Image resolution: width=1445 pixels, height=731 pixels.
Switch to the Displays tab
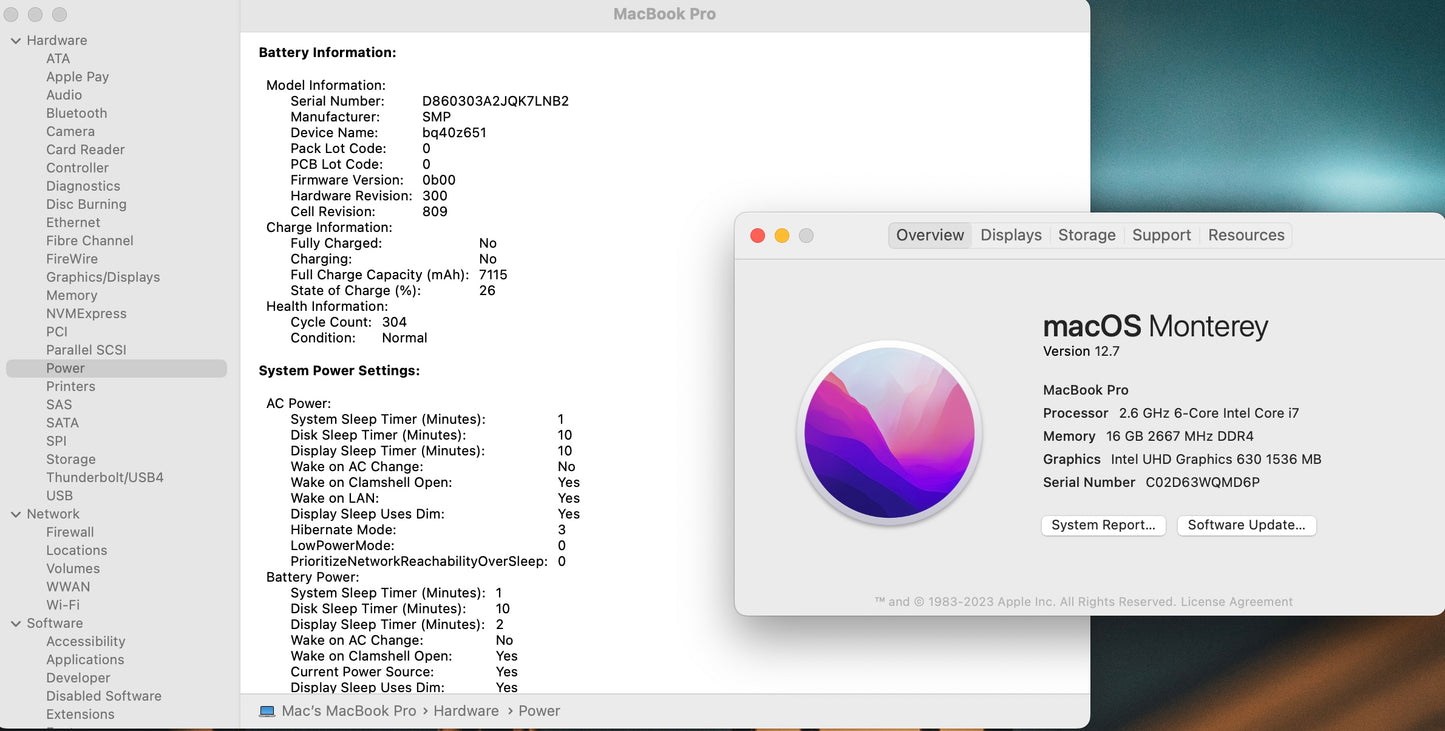[x=1010, y=235]
